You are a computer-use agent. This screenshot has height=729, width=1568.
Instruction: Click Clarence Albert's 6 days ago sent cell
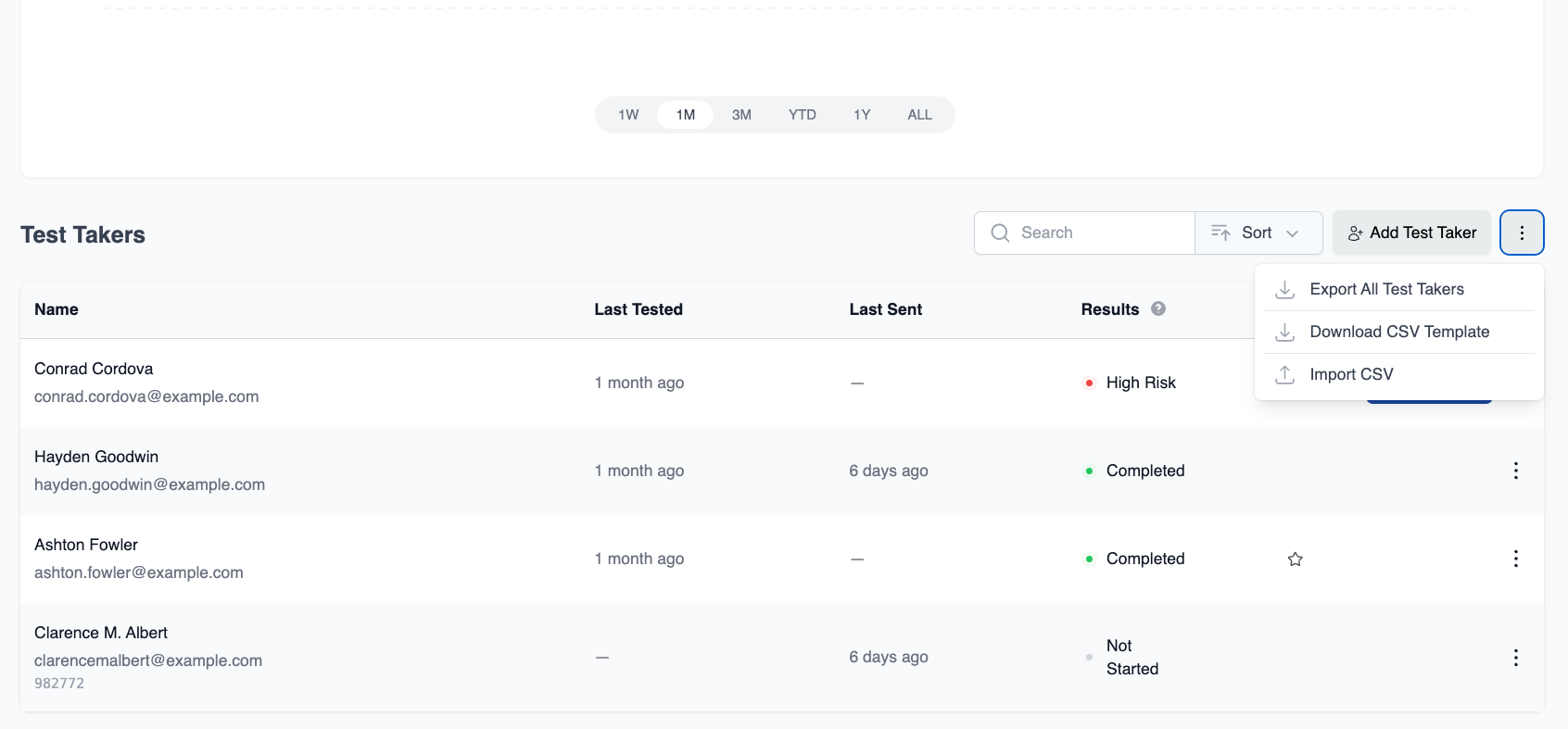889,657
